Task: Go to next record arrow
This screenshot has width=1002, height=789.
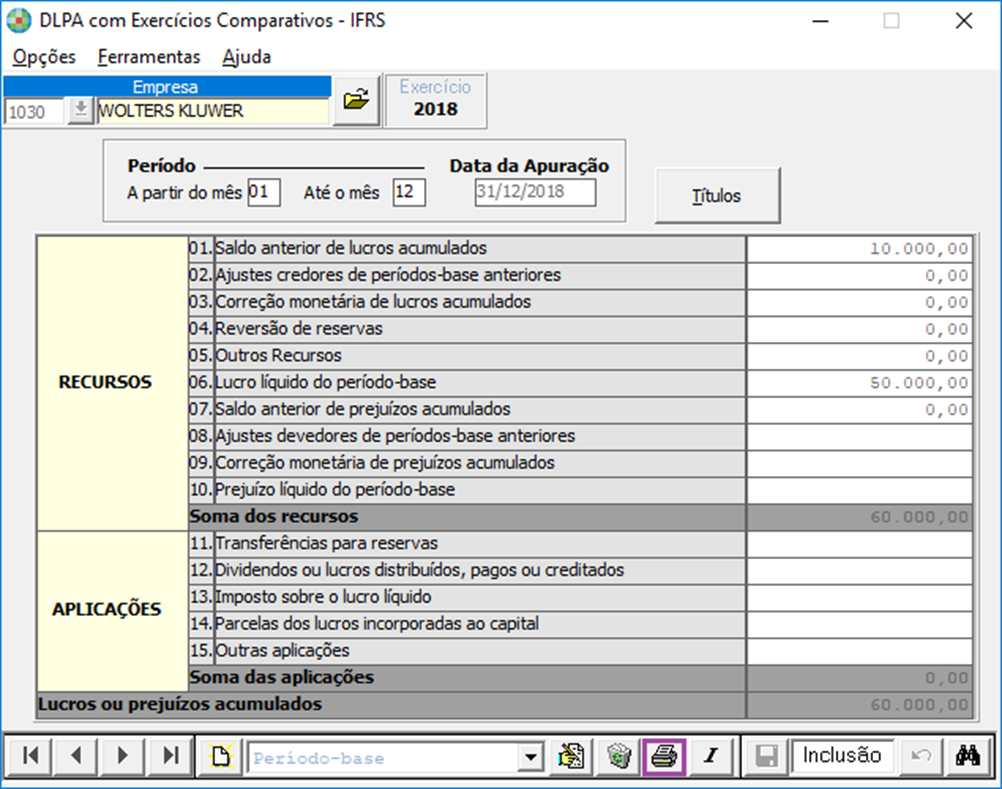Action: coord(121,756)
